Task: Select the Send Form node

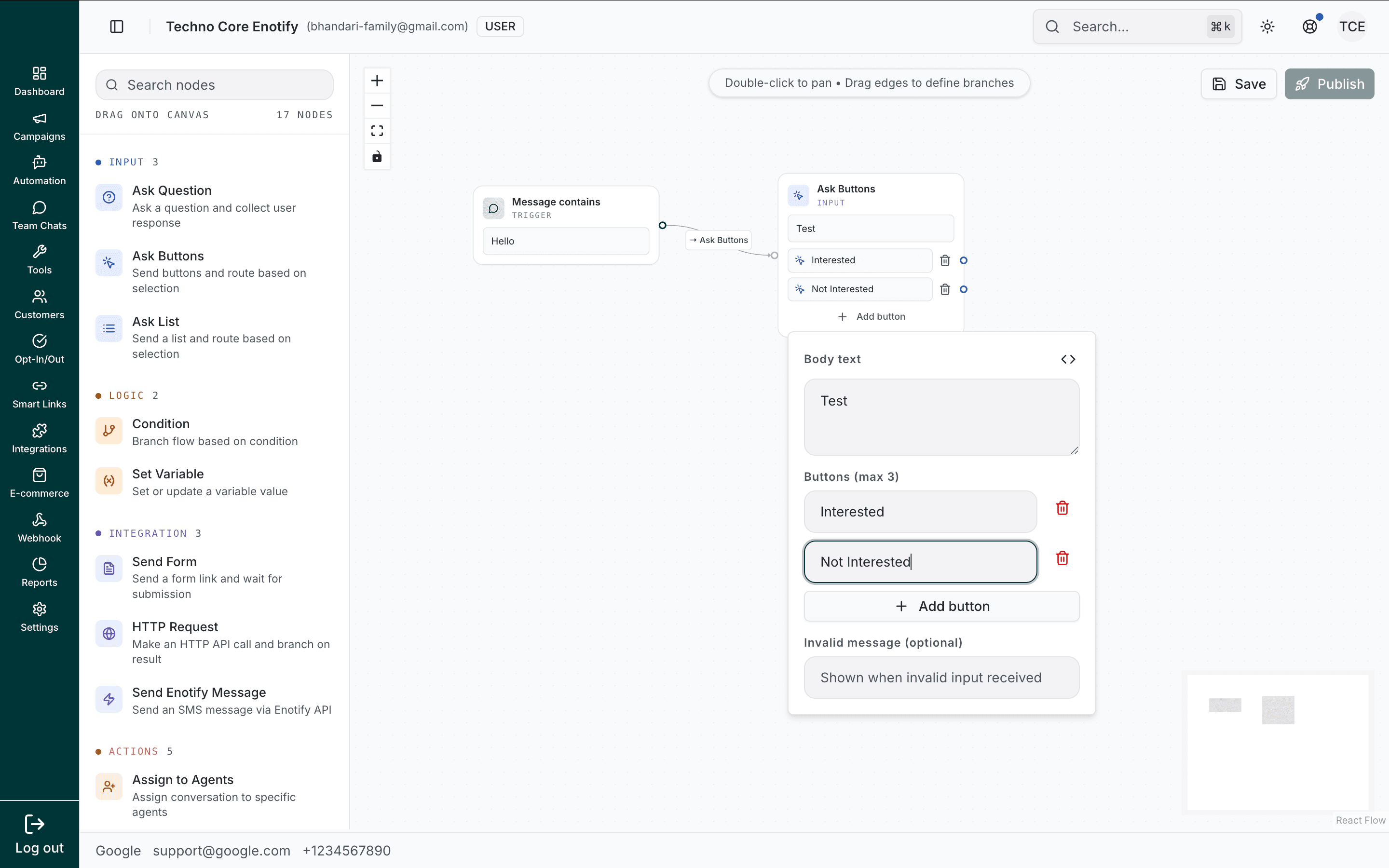Action: point(214,577)
